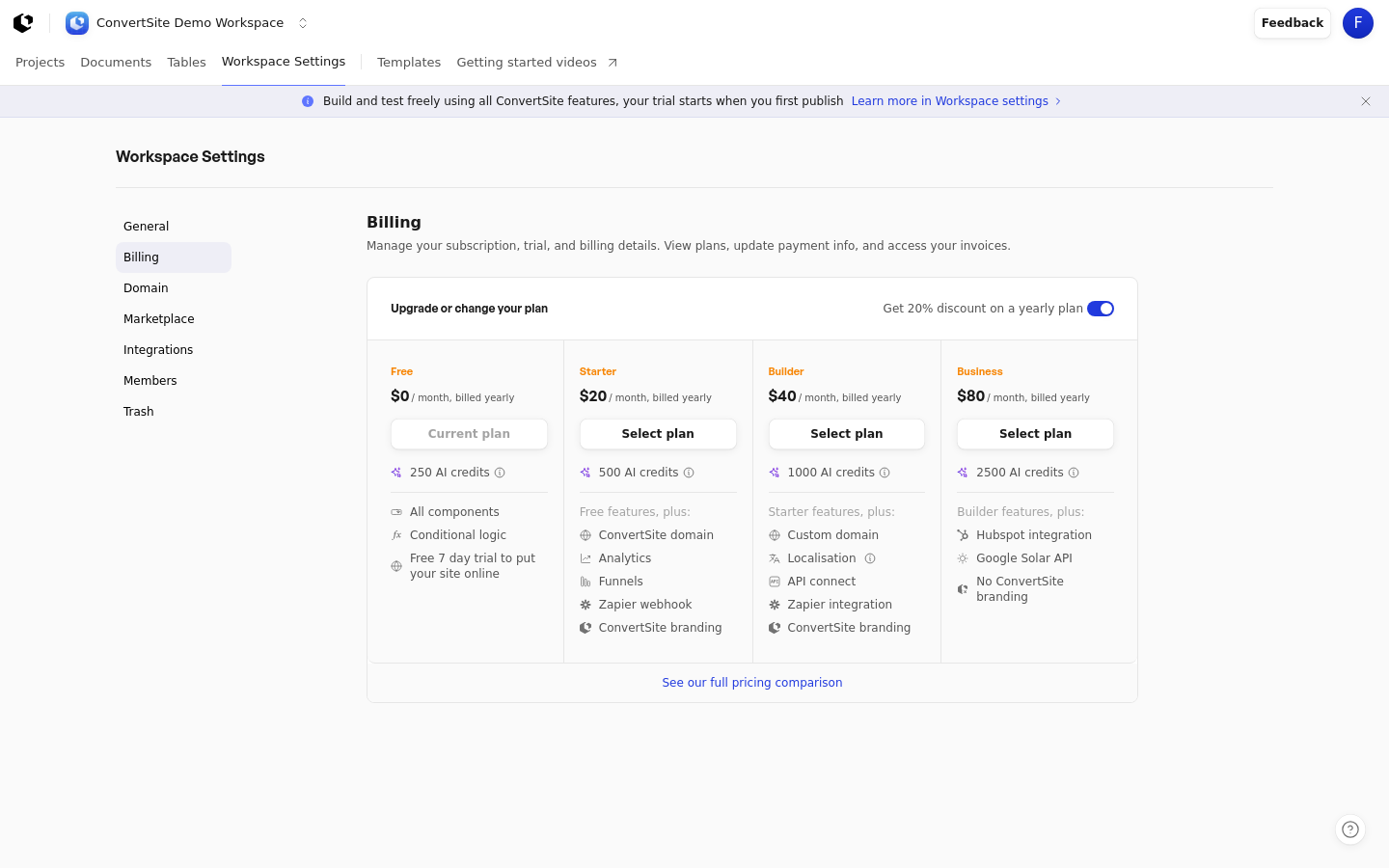This screenshot has height=868, width=1389.
Task: Open Members in settings sidebar
Action: tap(174, 381)
